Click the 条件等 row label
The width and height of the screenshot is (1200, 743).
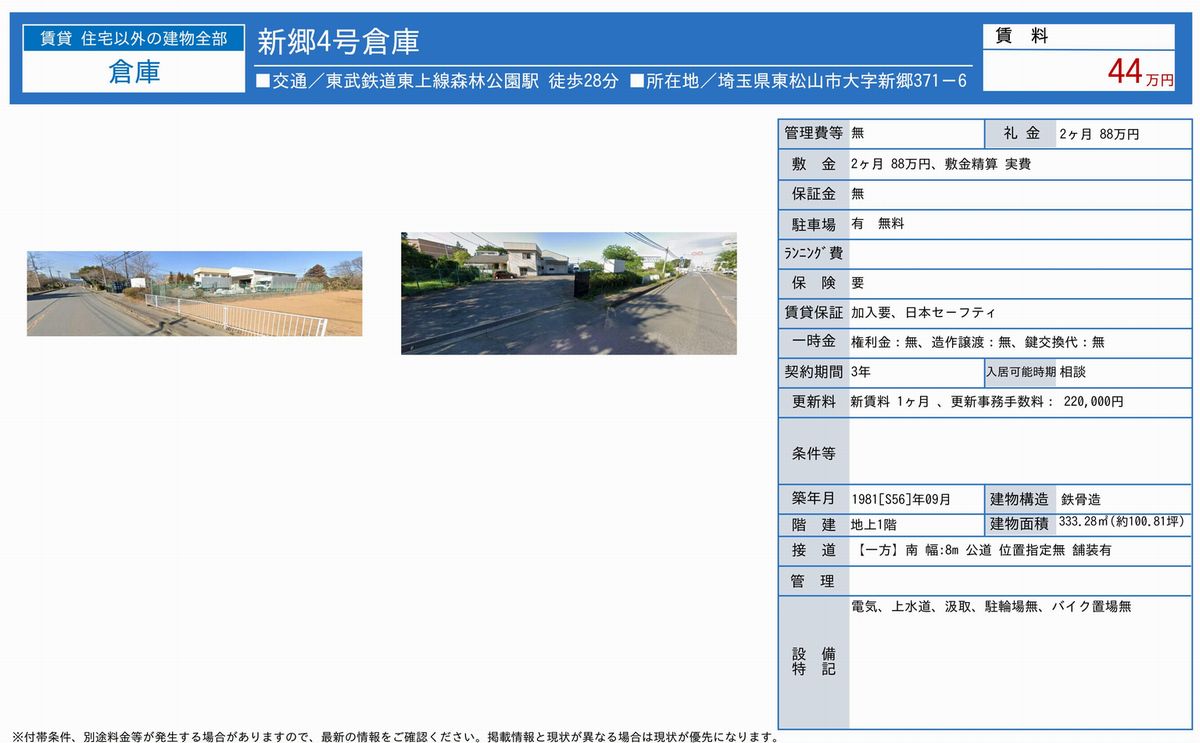click(813, 452)
